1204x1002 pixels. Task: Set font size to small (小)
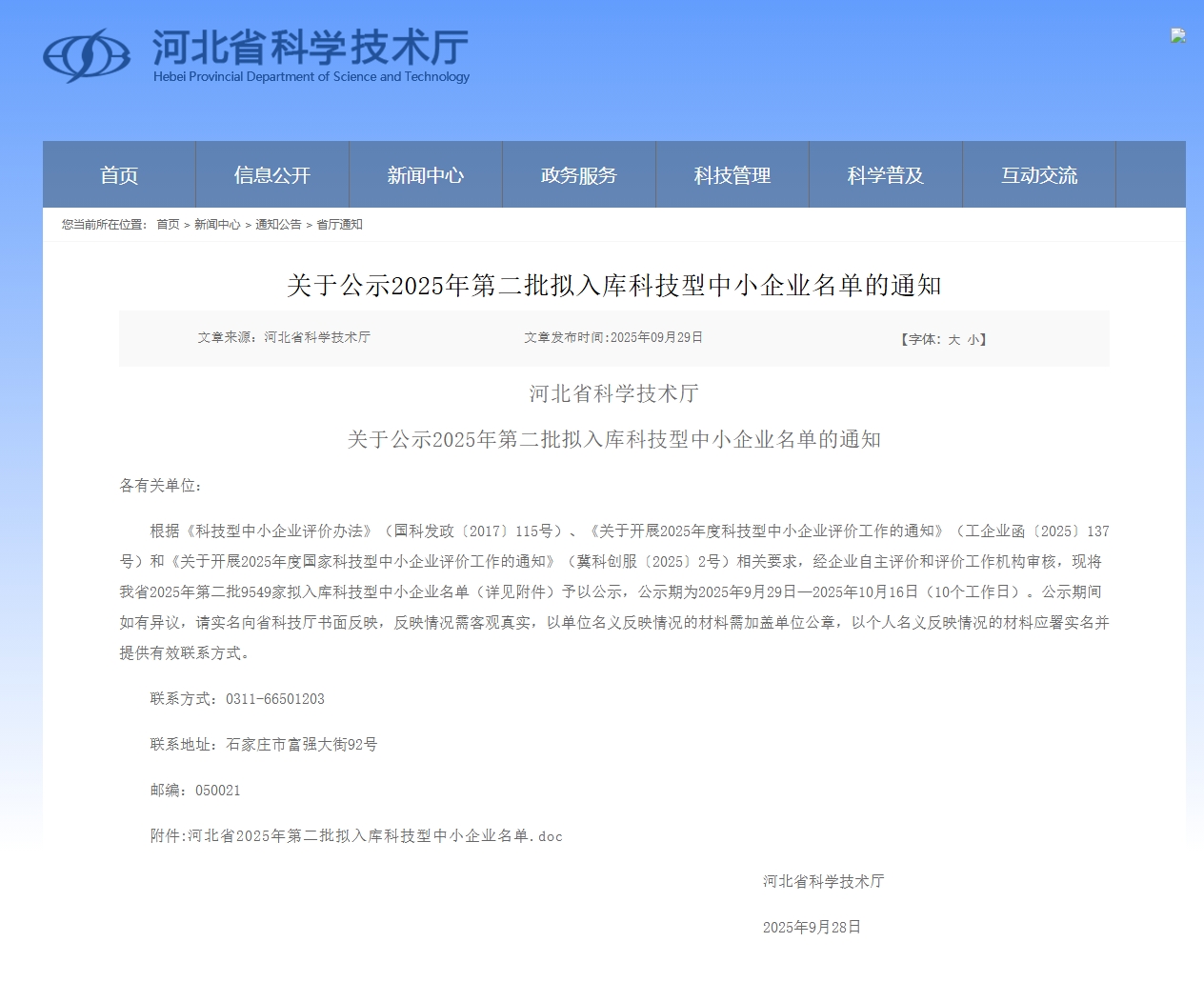973,340
